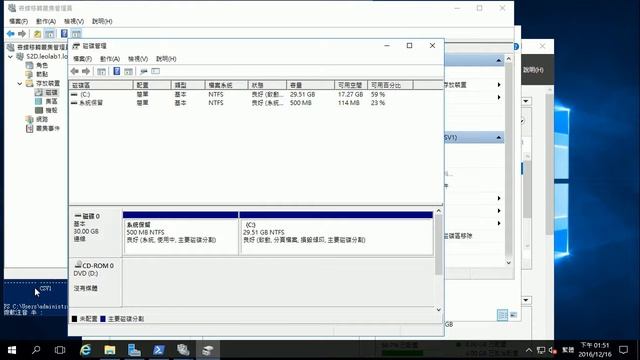Sort by 可用百分比 (% Free) column header
The height and width of the screenshot is (360, 640).
(390, 85)
